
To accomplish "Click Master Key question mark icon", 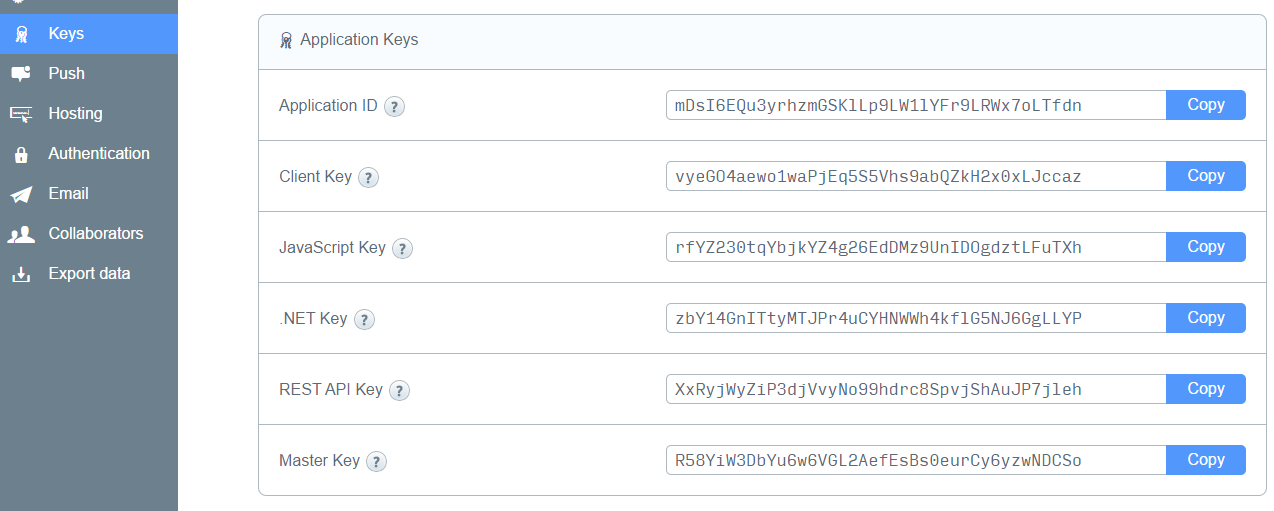I will pyautogui.click(x=376, y=461).
